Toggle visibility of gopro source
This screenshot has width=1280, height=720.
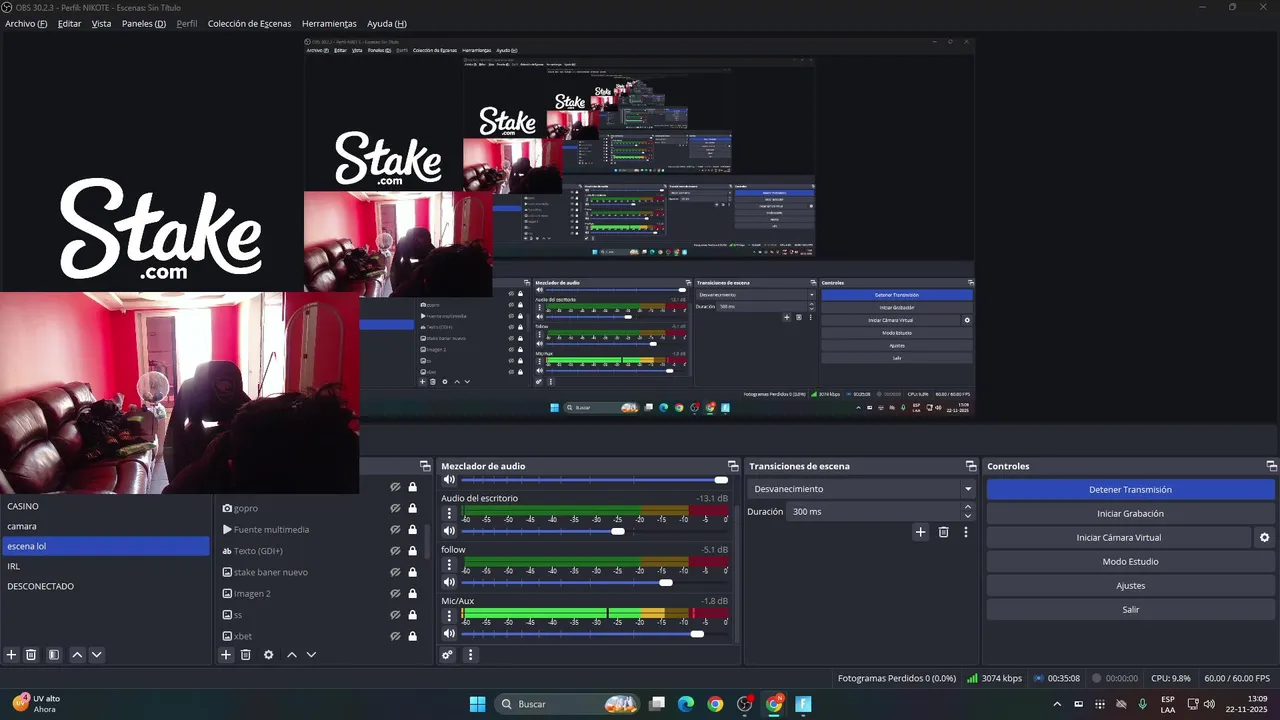(x=396, y=508)
